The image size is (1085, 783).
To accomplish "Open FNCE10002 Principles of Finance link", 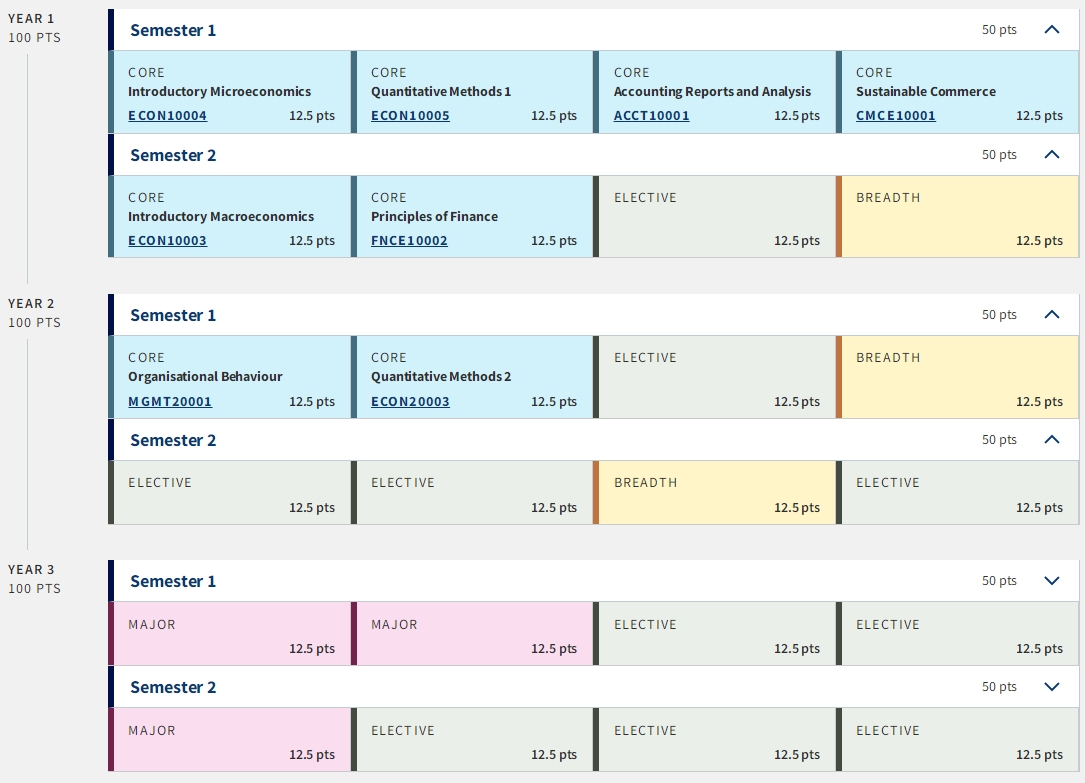I will [409, 241].
